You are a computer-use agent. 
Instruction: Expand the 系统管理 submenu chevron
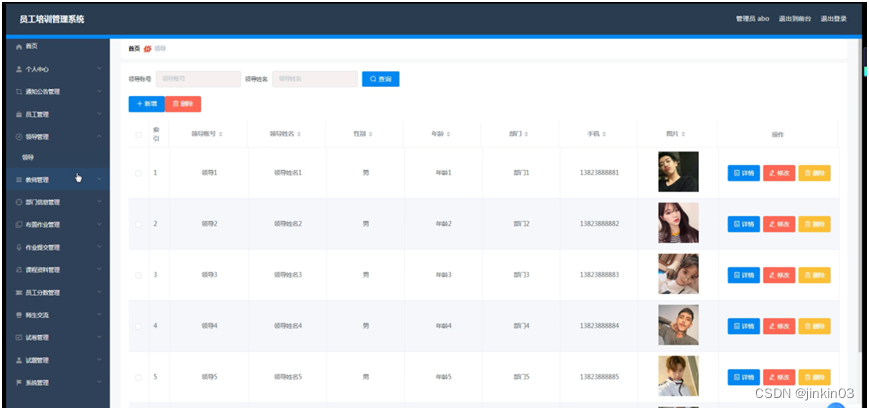(99, 382)
